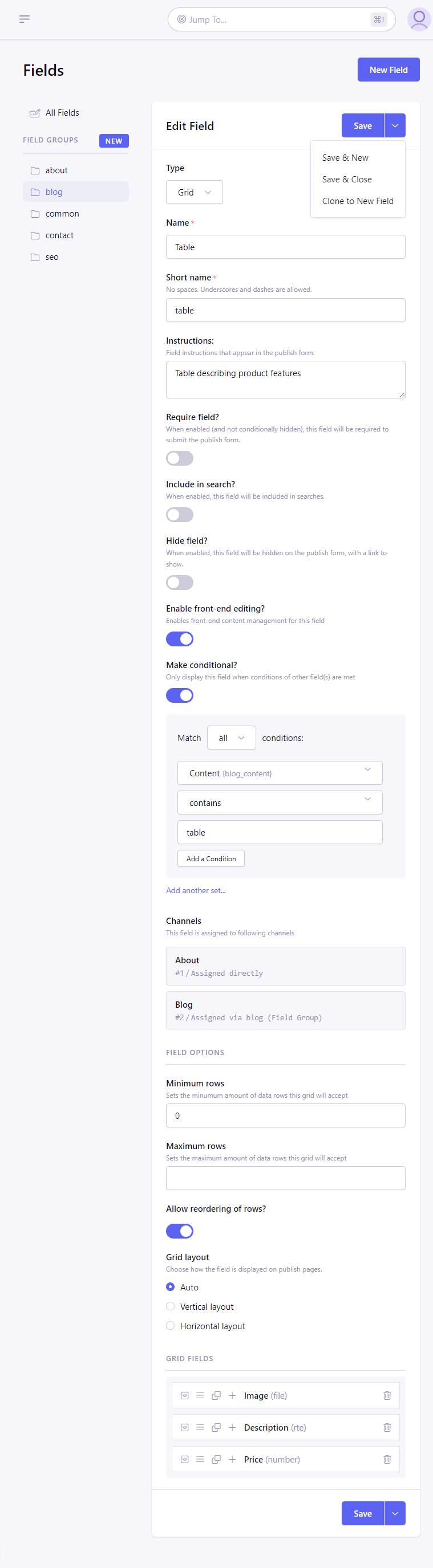This screenshot has height=1568, width=433.
Task: Select Clone to New Field option
Action: (358, 201)
